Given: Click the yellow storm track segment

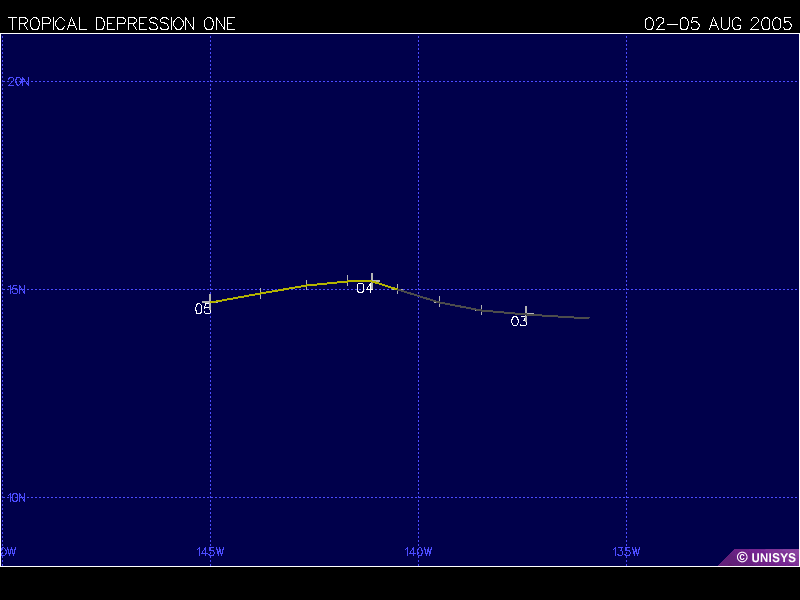Looking at the screenshot, I should (290, 288).
